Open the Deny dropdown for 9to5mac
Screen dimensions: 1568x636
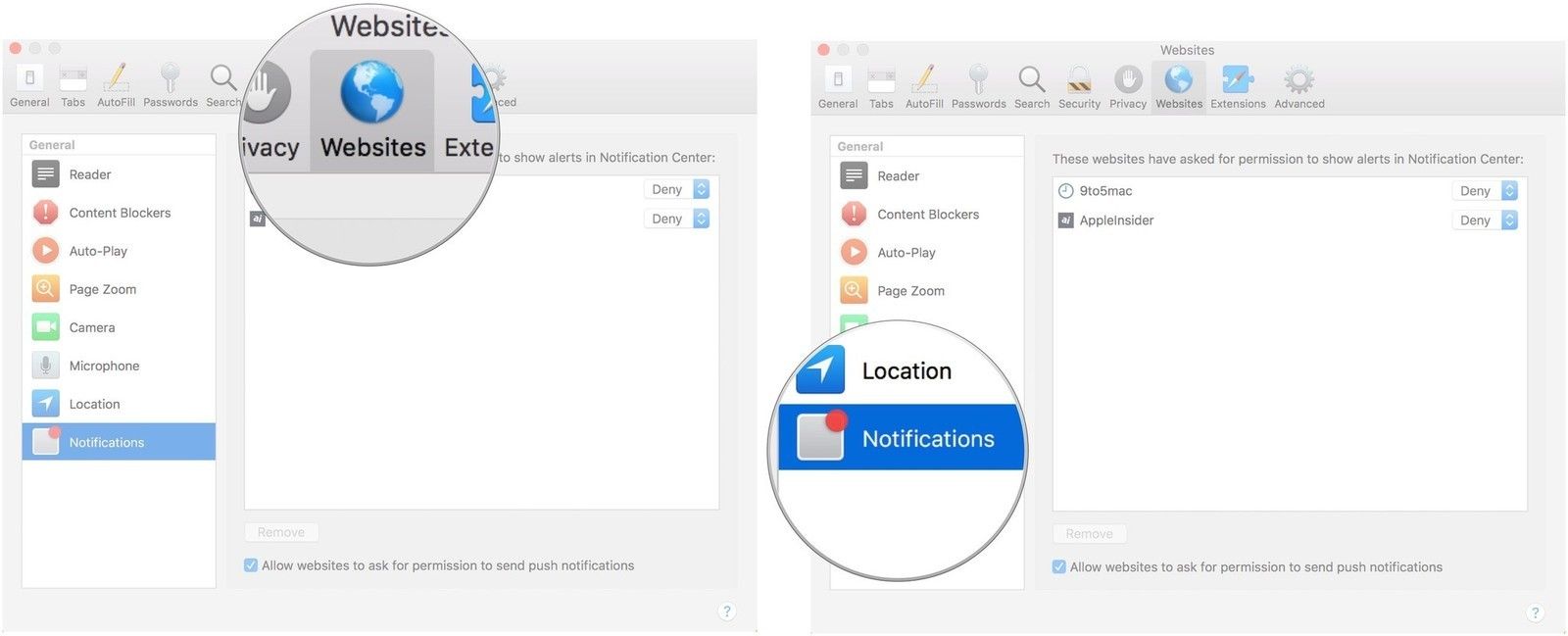pyautogui.click(x=1485, y=191)
